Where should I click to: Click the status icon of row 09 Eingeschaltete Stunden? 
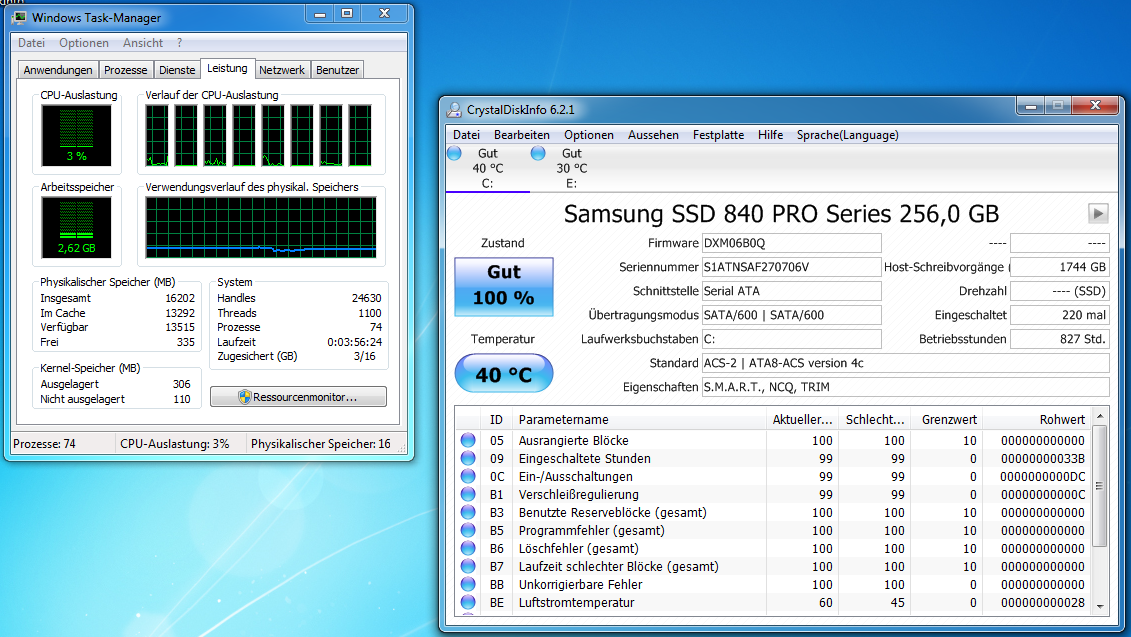468,458
